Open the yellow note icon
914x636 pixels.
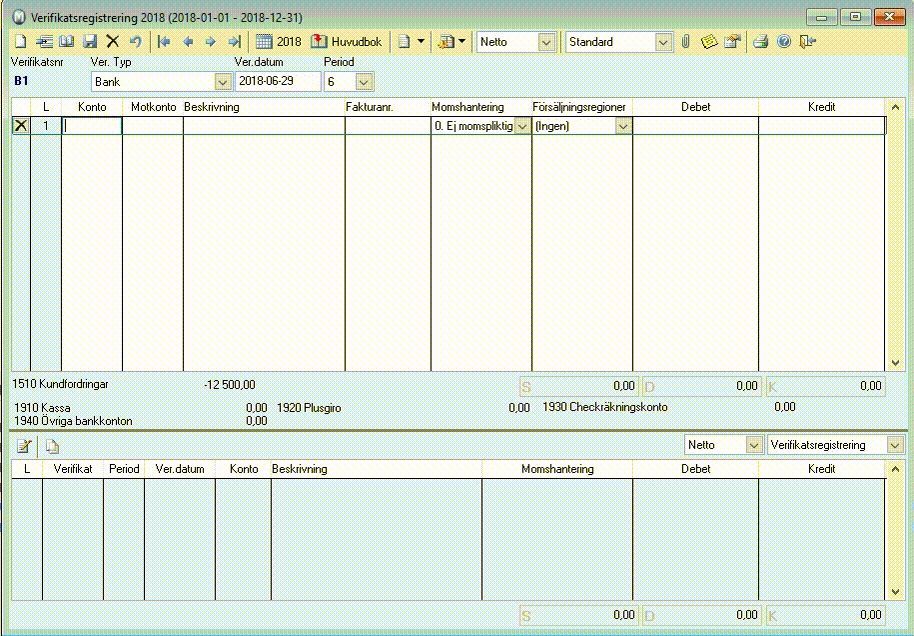pyautogui.click(x=709, y=41)
